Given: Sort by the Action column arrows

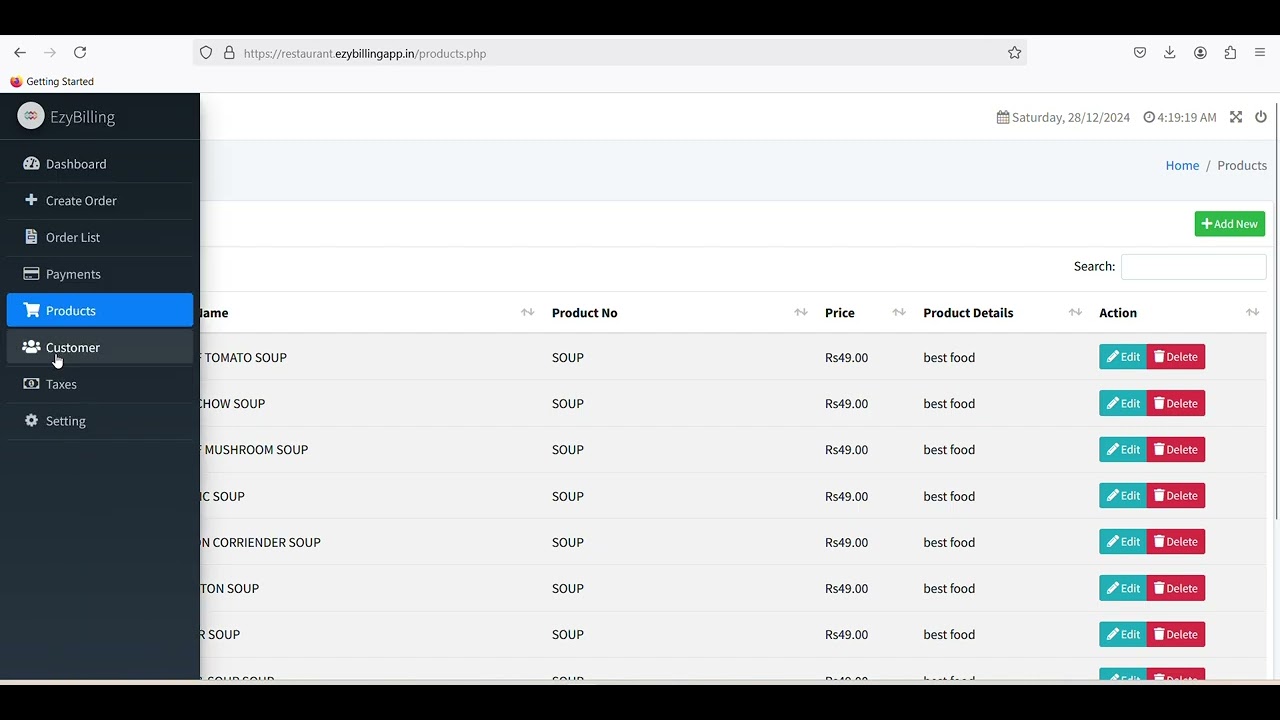Looking at the screenshot, I should (1252, 313).
